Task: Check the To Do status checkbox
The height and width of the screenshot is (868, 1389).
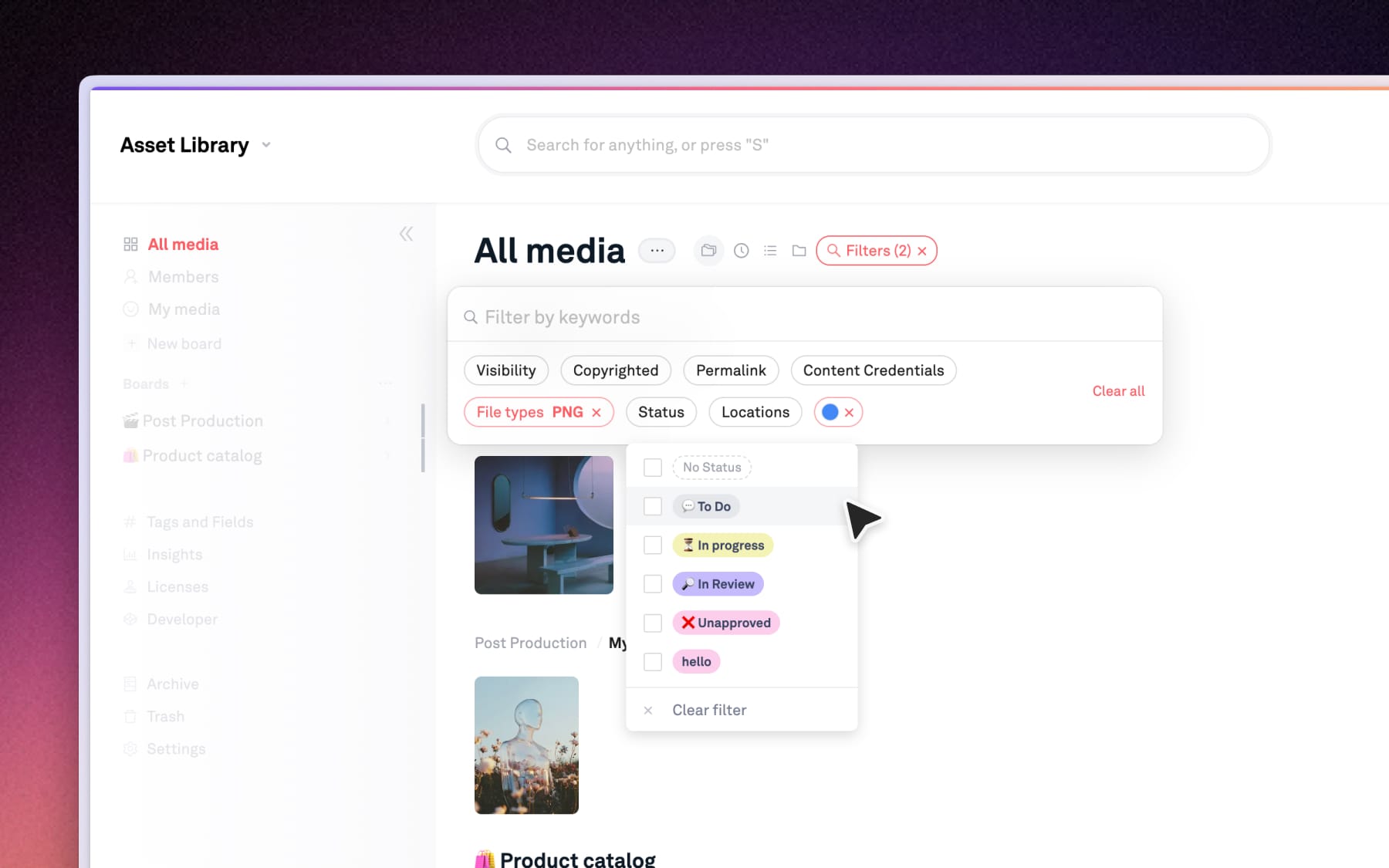Action: [x=653, y=506]
